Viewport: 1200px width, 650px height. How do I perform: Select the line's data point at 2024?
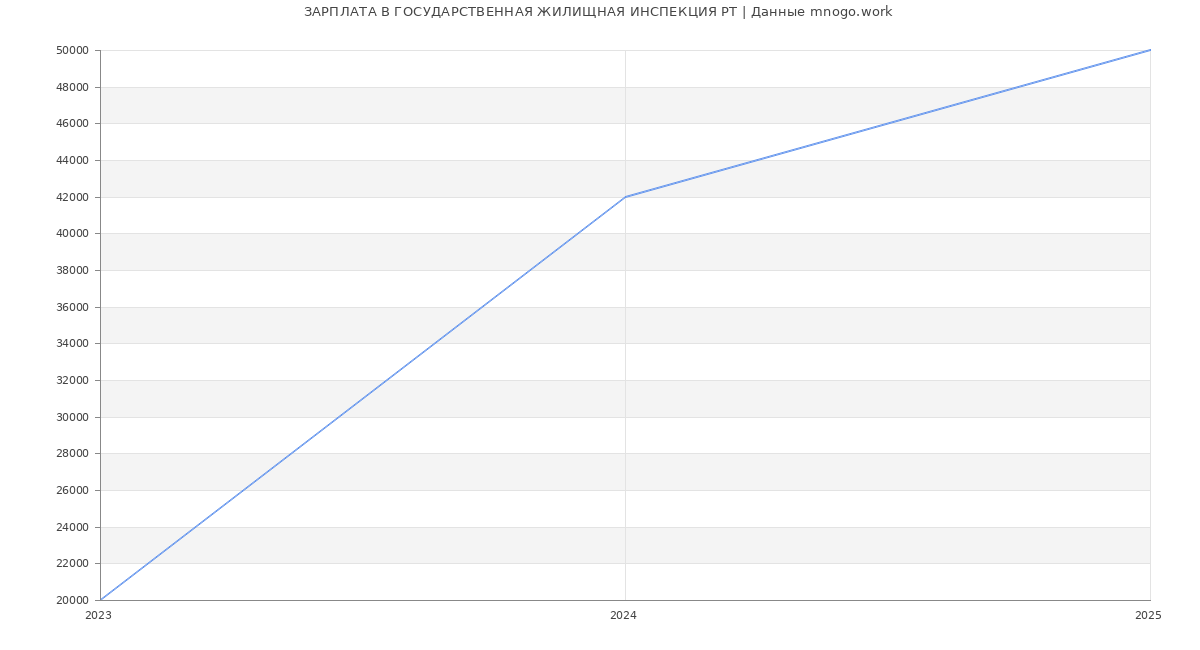[625, 197]
